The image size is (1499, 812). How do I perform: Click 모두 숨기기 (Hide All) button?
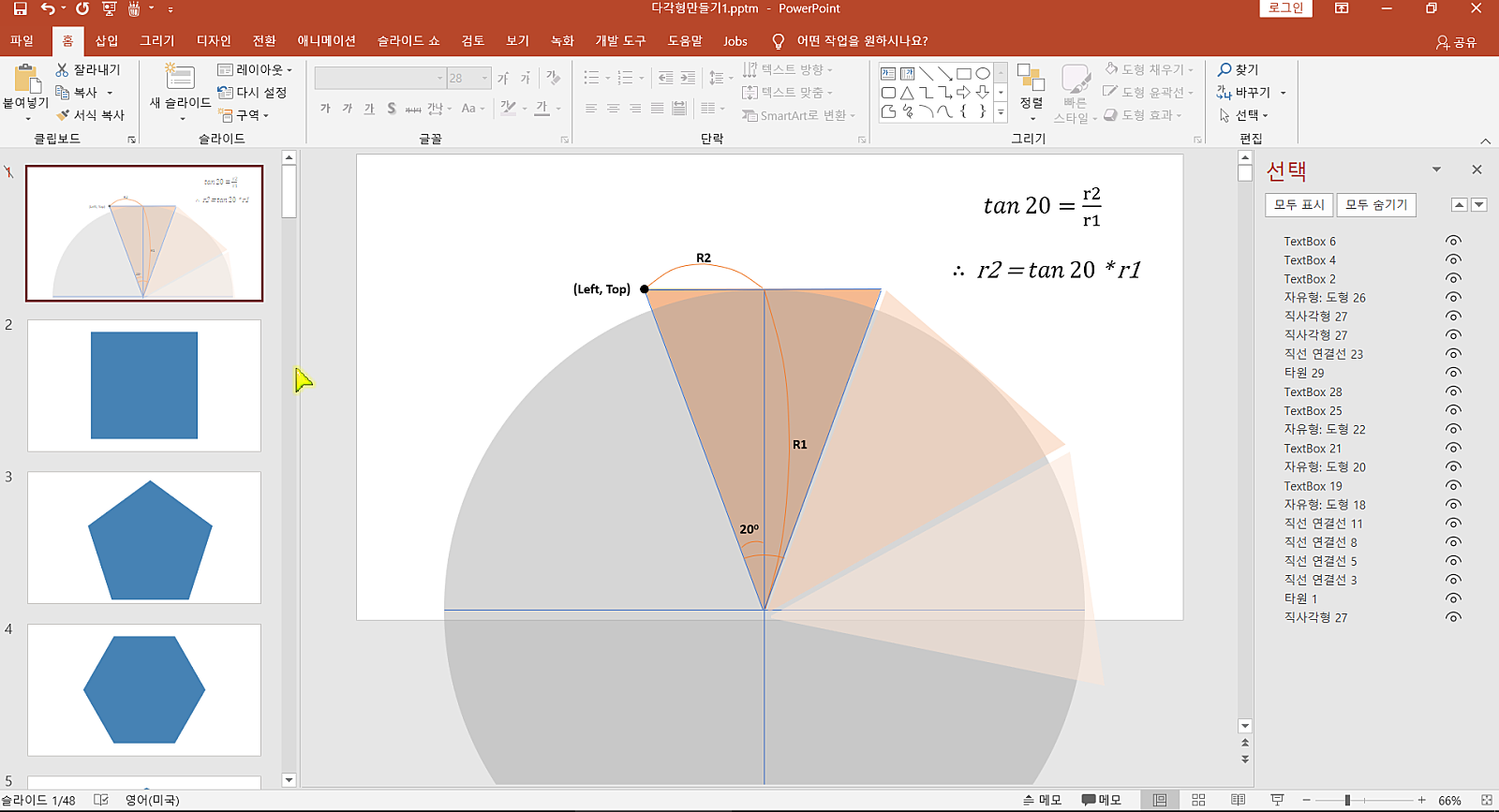coord(1376,204)
